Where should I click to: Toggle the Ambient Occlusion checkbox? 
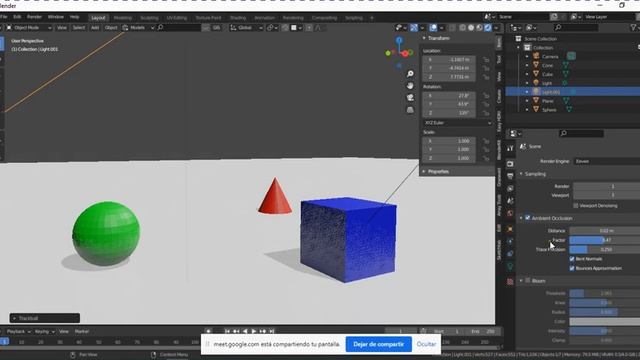pyautogui.click(x=528, y=218)
